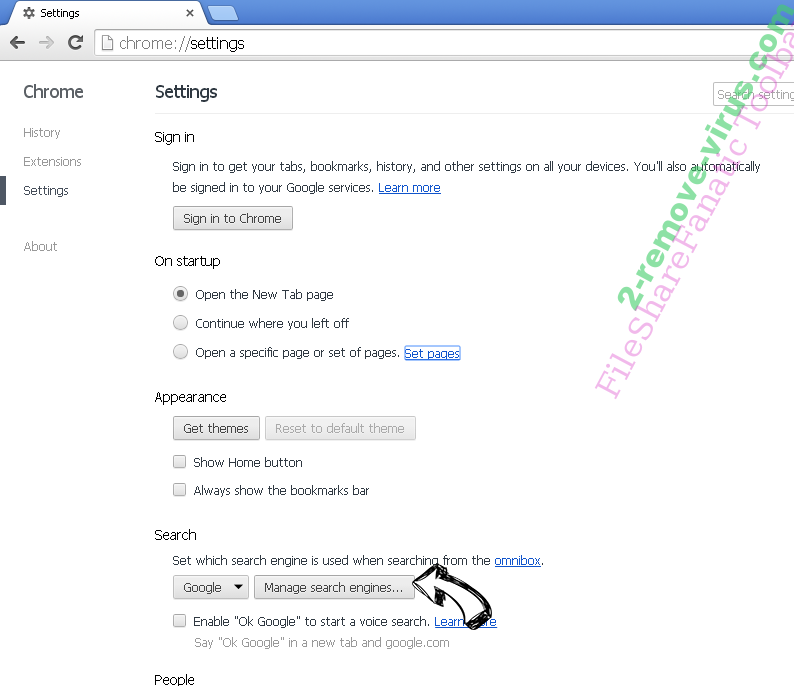Select Settings in the sidebar
This screenshot has width=794, height=686.
click(46, 191)
